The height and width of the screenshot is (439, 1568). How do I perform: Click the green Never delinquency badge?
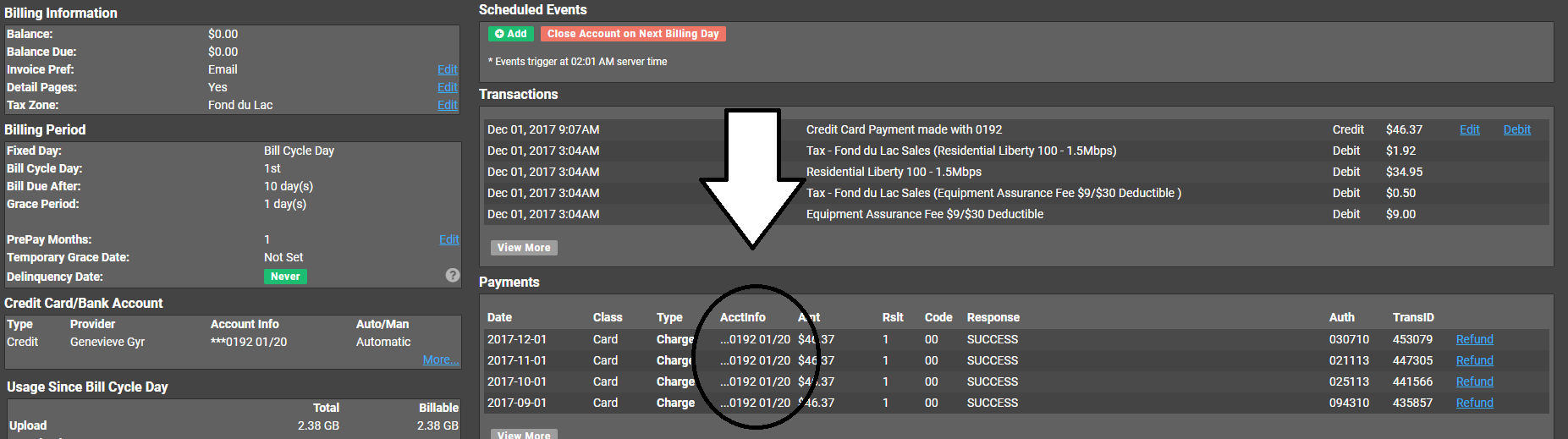pos(285,277)
